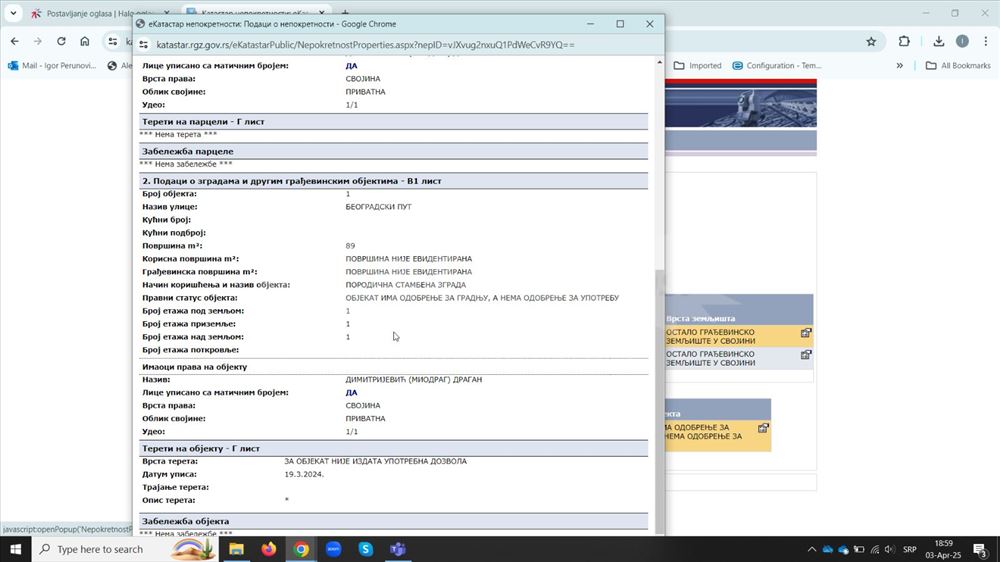The image size is (1000, 562).
Task: Click the date 19.3.2024.
Action: 304,475
